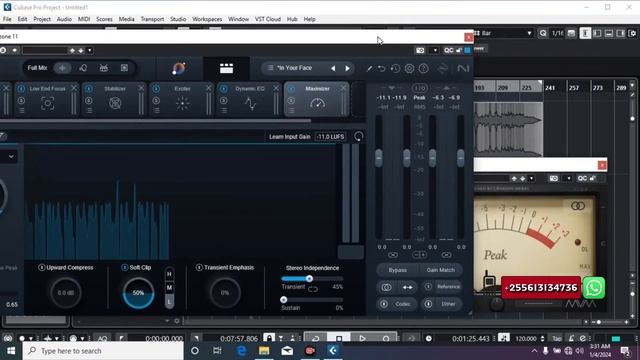The width and height of the screenshot is (640, 360).
Task: Click the Codec button
Action: (x=398, y=304)
